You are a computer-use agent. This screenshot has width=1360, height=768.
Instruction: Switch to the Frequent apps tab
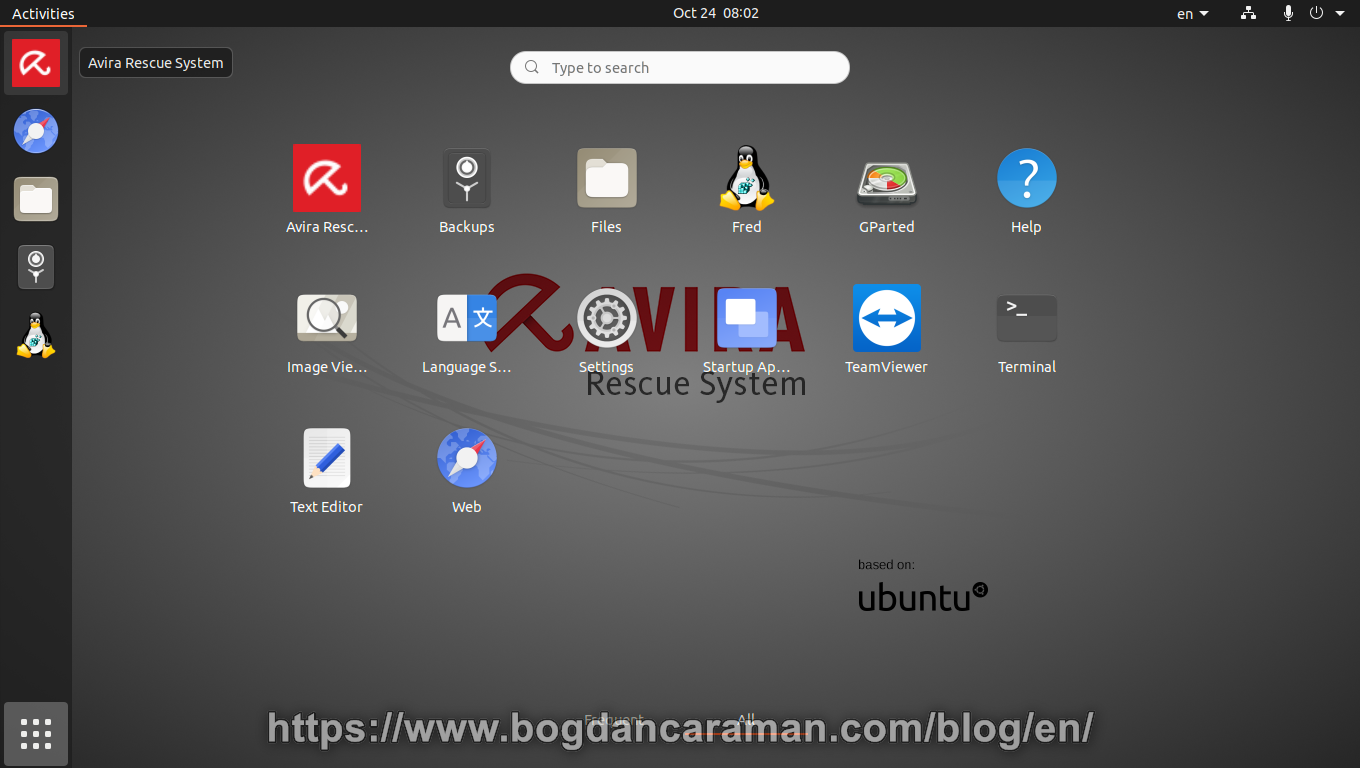click(x=614, y=719)
